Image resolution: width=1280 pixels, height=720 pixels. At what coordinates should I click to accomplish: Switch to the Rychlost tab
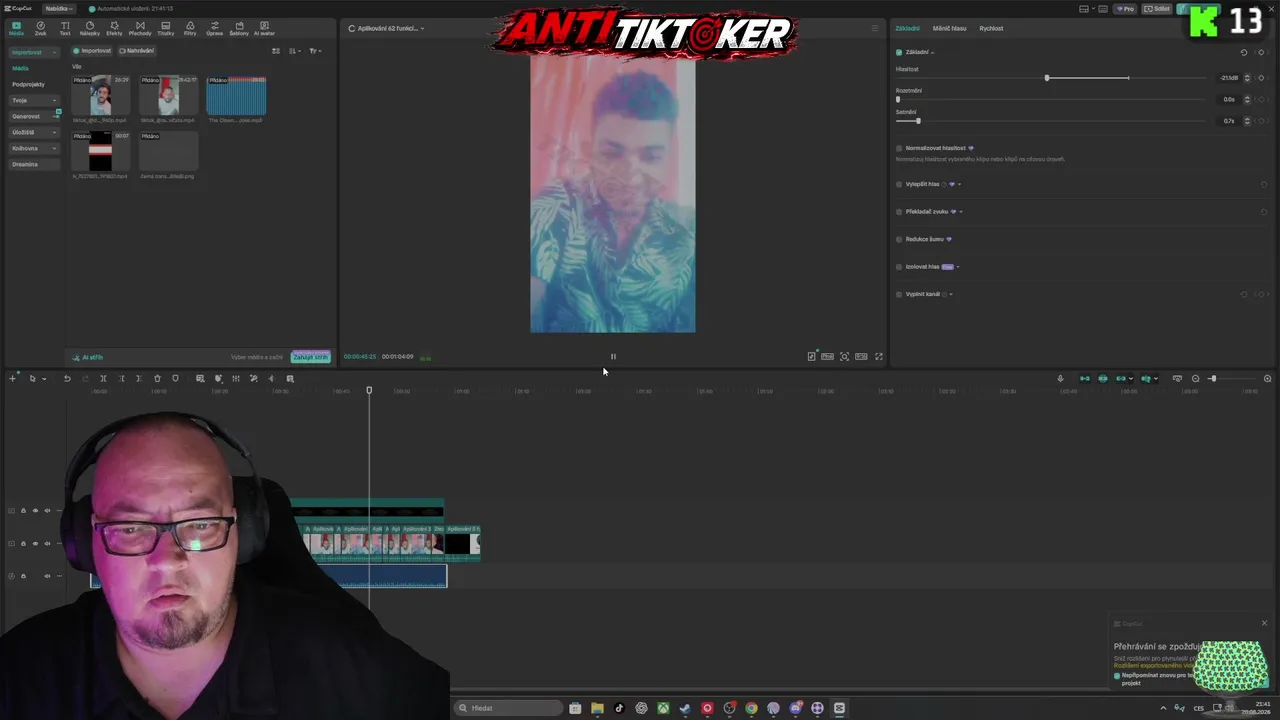tap(991, 28)
